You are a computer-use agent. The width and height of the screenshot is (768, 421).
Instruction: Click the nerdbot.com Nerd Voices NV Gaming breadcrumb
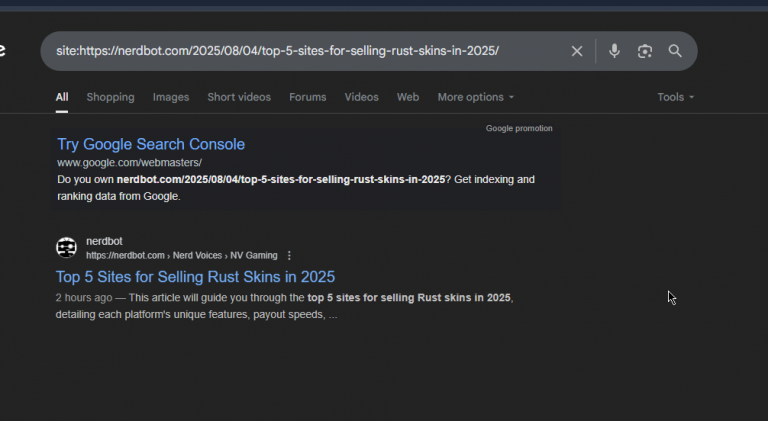[x=182, y=256]
